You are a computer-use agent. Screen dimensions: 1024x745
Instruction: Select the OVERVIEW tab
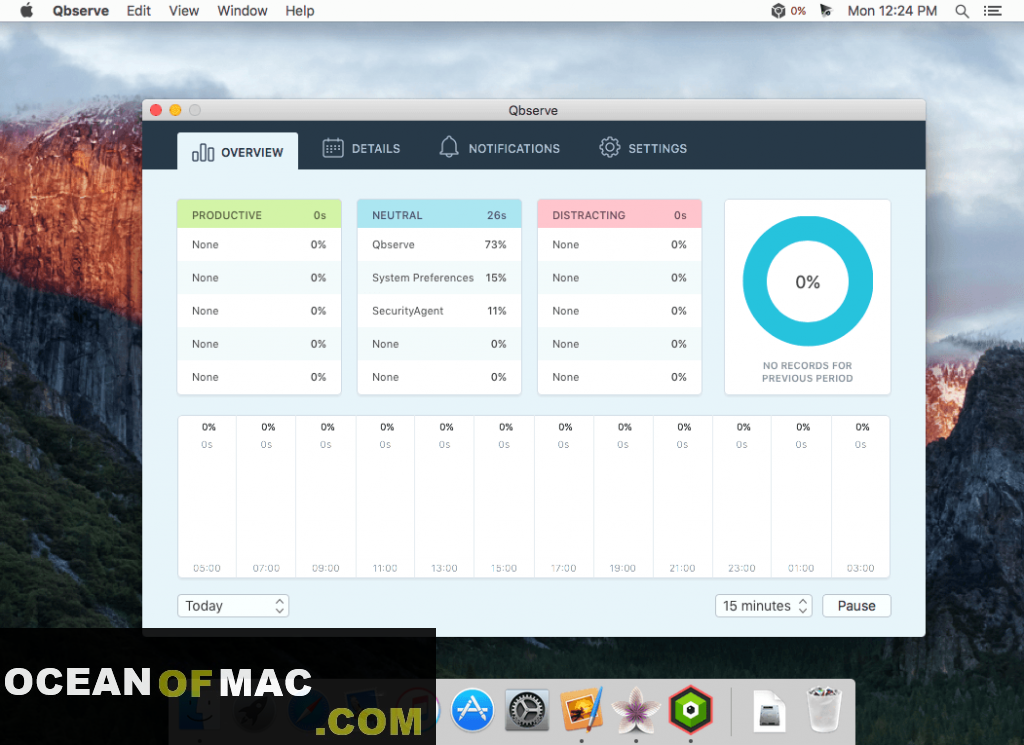238,151
